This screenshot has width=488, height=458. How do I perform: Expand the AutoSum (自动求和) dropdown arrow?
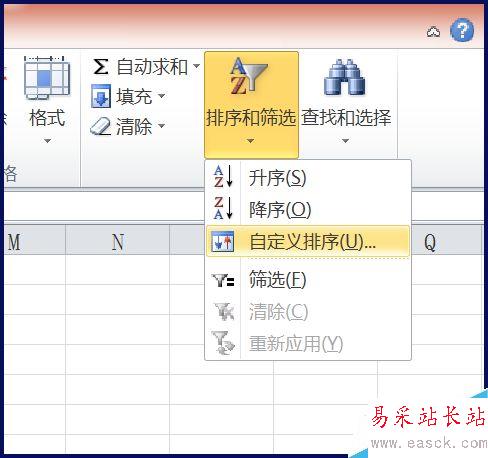(197, 66)
